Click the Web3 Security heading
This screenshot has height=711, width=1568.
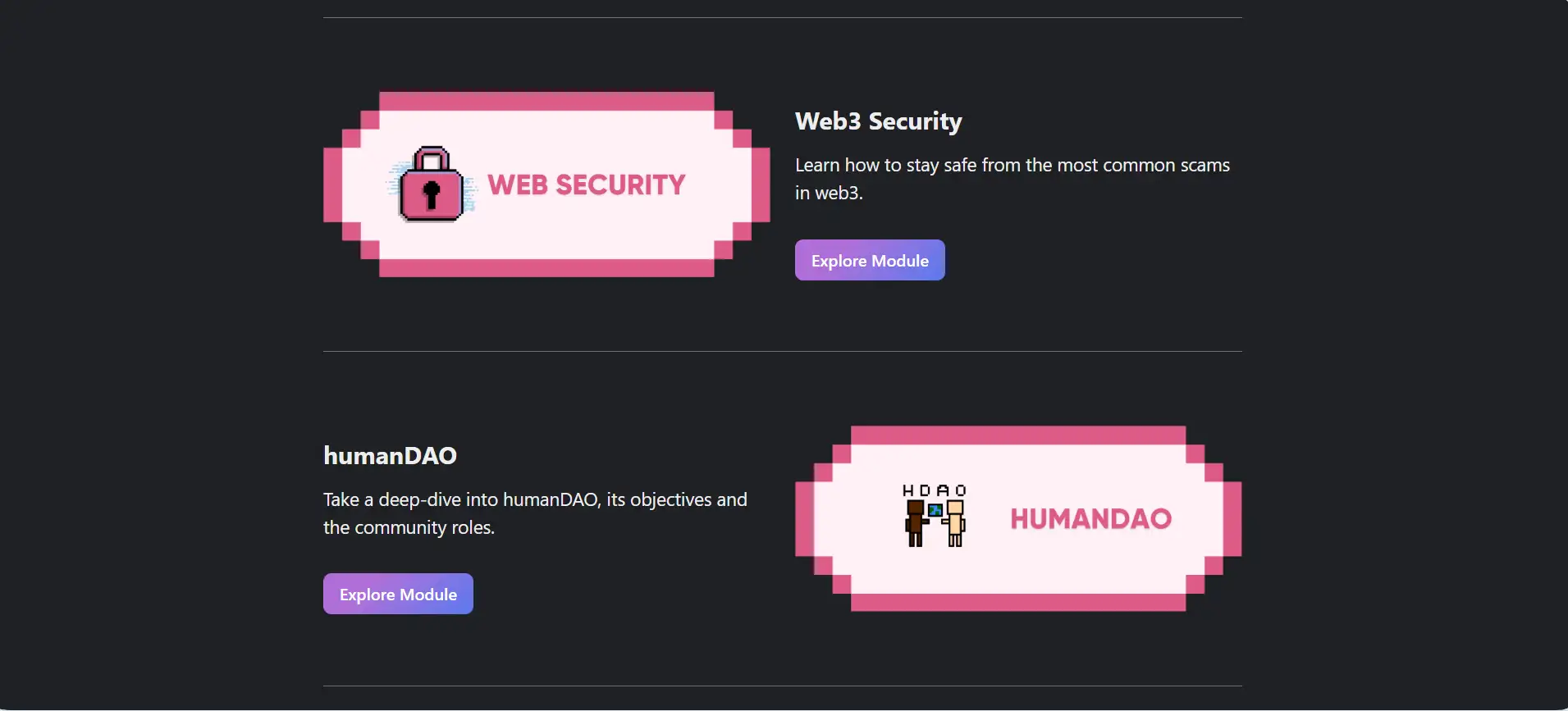click(x=878, y=121)
